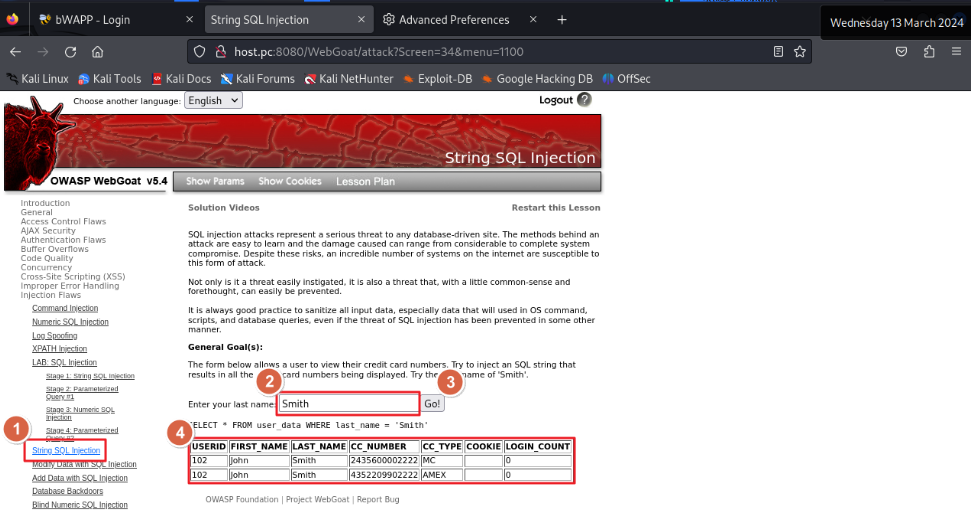Open OffSec bookmark
Image resolution: width=971 pixels, height=513 pixels.
pos(627,79)
